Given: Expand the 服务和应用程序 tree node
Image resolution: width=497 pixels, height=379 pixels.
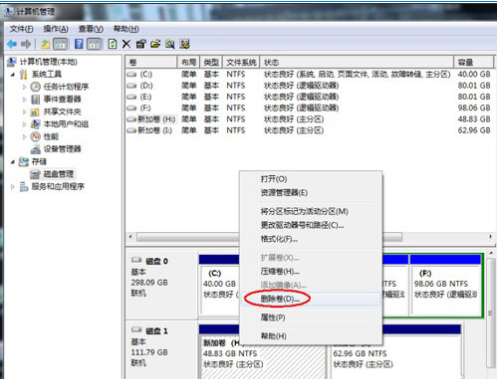Looking at the screenshot, I should coord(13,187).
